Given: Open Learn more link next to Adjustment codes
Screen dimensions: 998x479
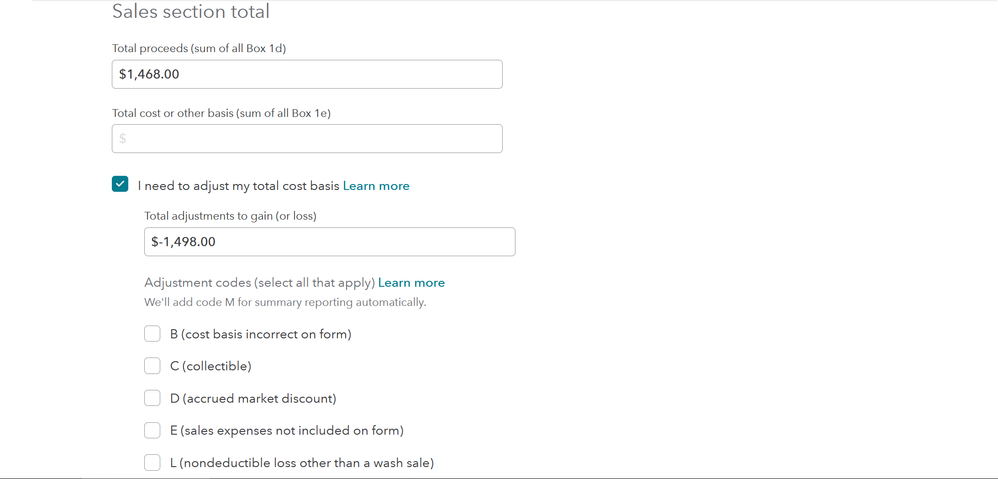Looking at the screenshot, I should click(411, 282).
